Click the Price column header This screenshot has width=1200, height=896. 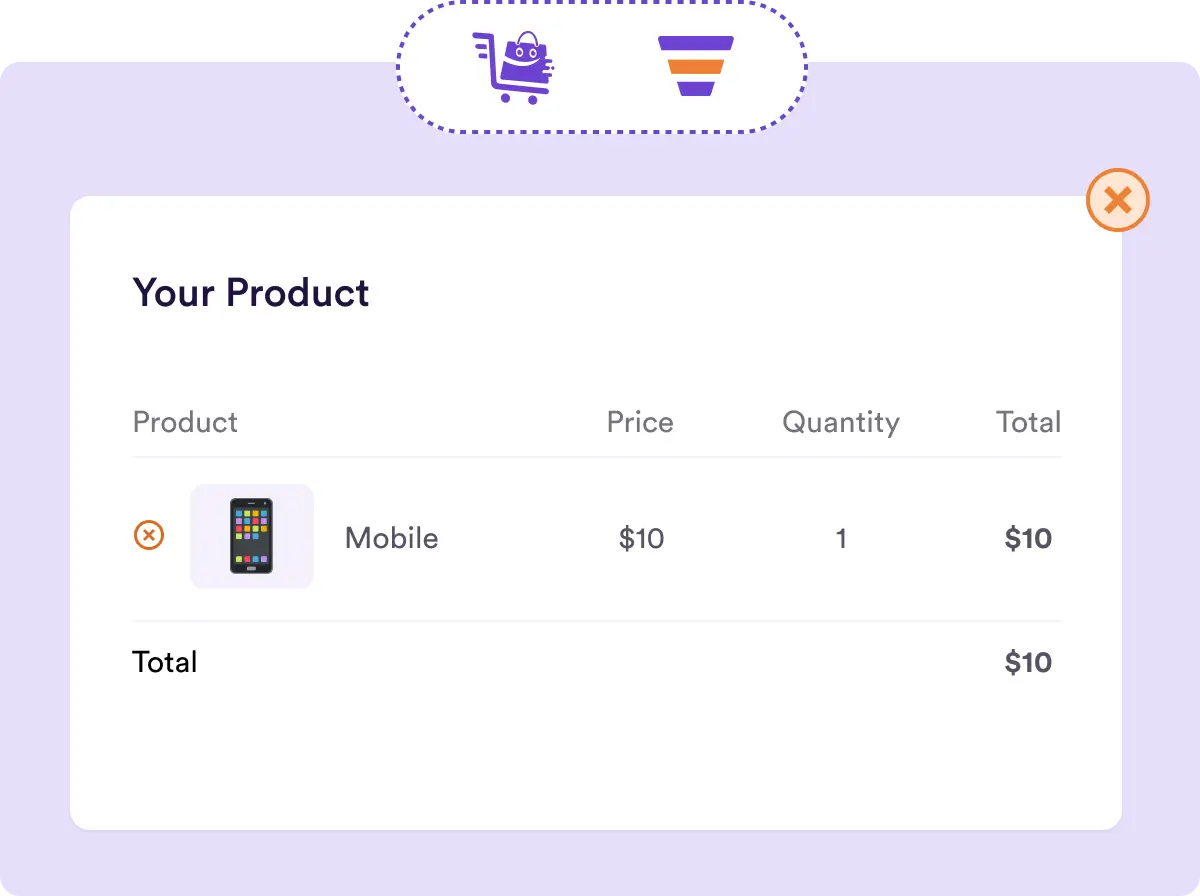[640, 422]
